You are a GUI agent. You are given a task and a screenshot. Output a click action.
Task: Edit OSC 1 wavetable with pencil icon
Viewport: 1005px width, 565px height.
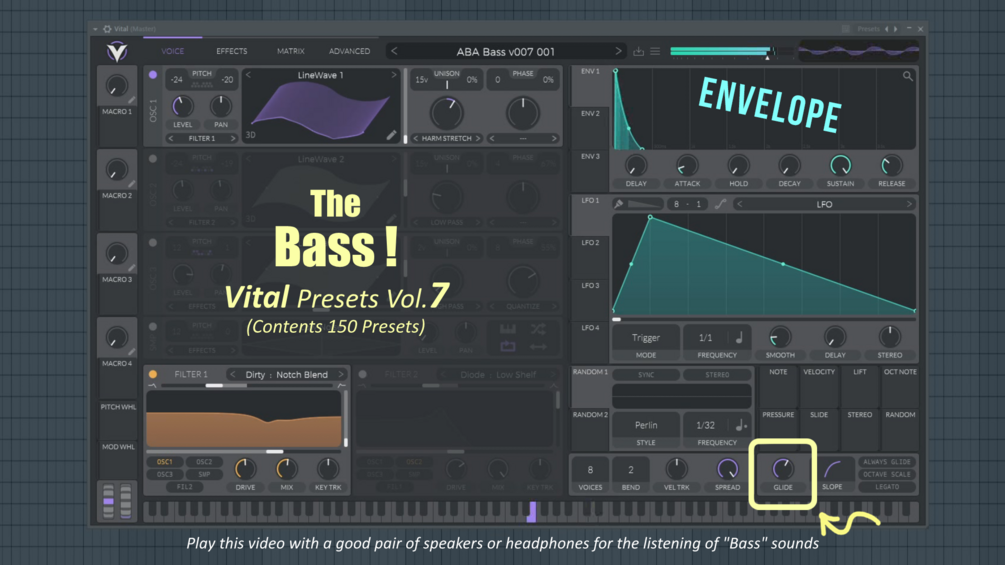click(x=391, y=135)
